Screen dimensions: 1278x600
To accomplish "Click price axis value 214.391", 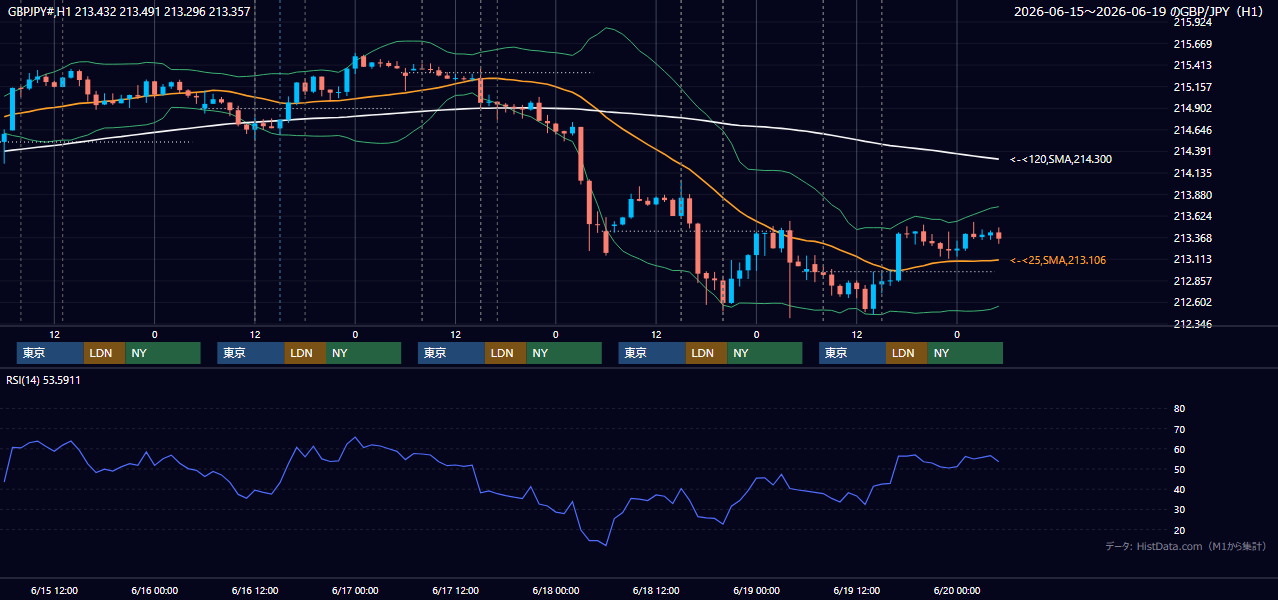I will point(1192,152).
